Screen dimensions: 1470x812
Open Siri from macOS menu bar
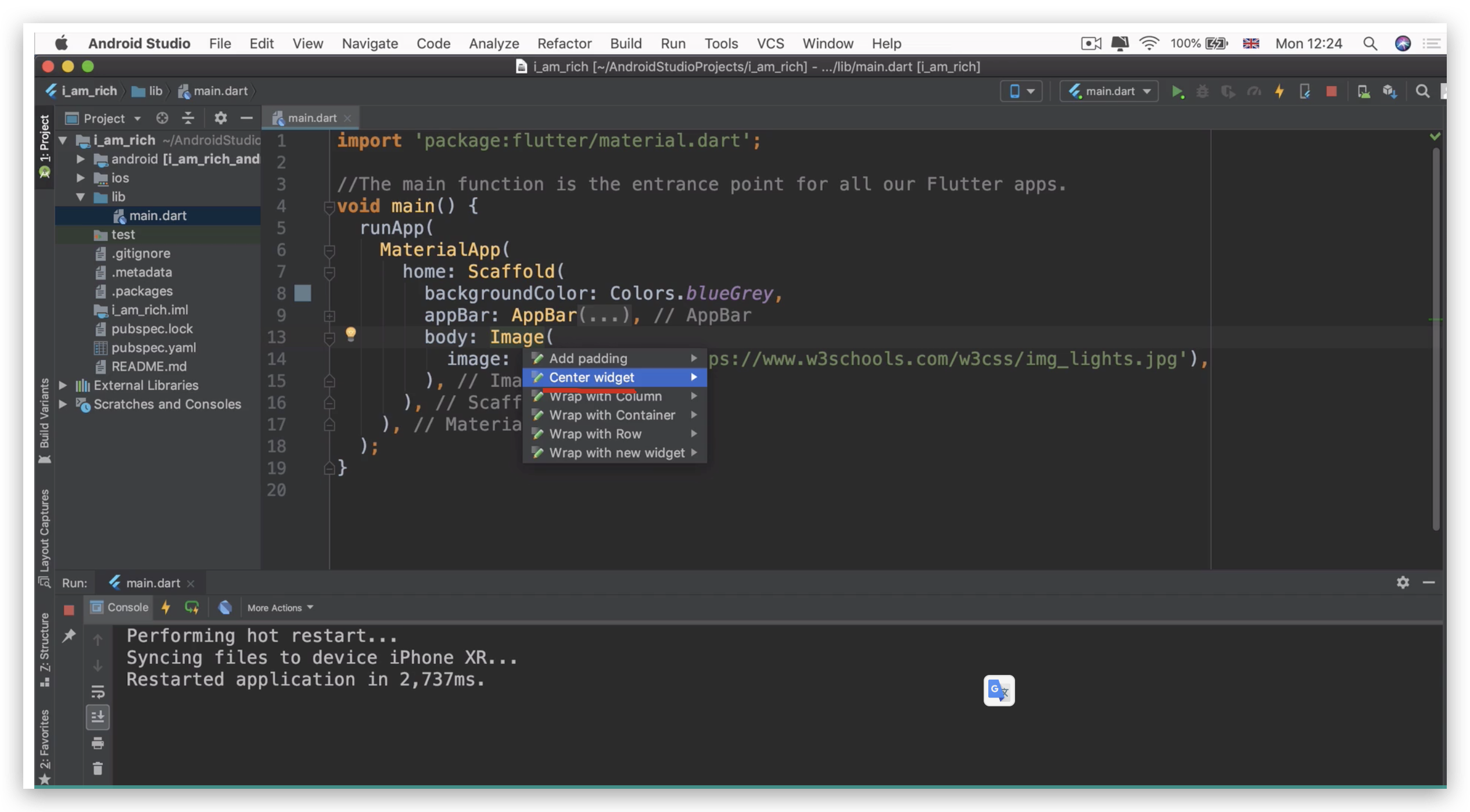coord(1403,44)
